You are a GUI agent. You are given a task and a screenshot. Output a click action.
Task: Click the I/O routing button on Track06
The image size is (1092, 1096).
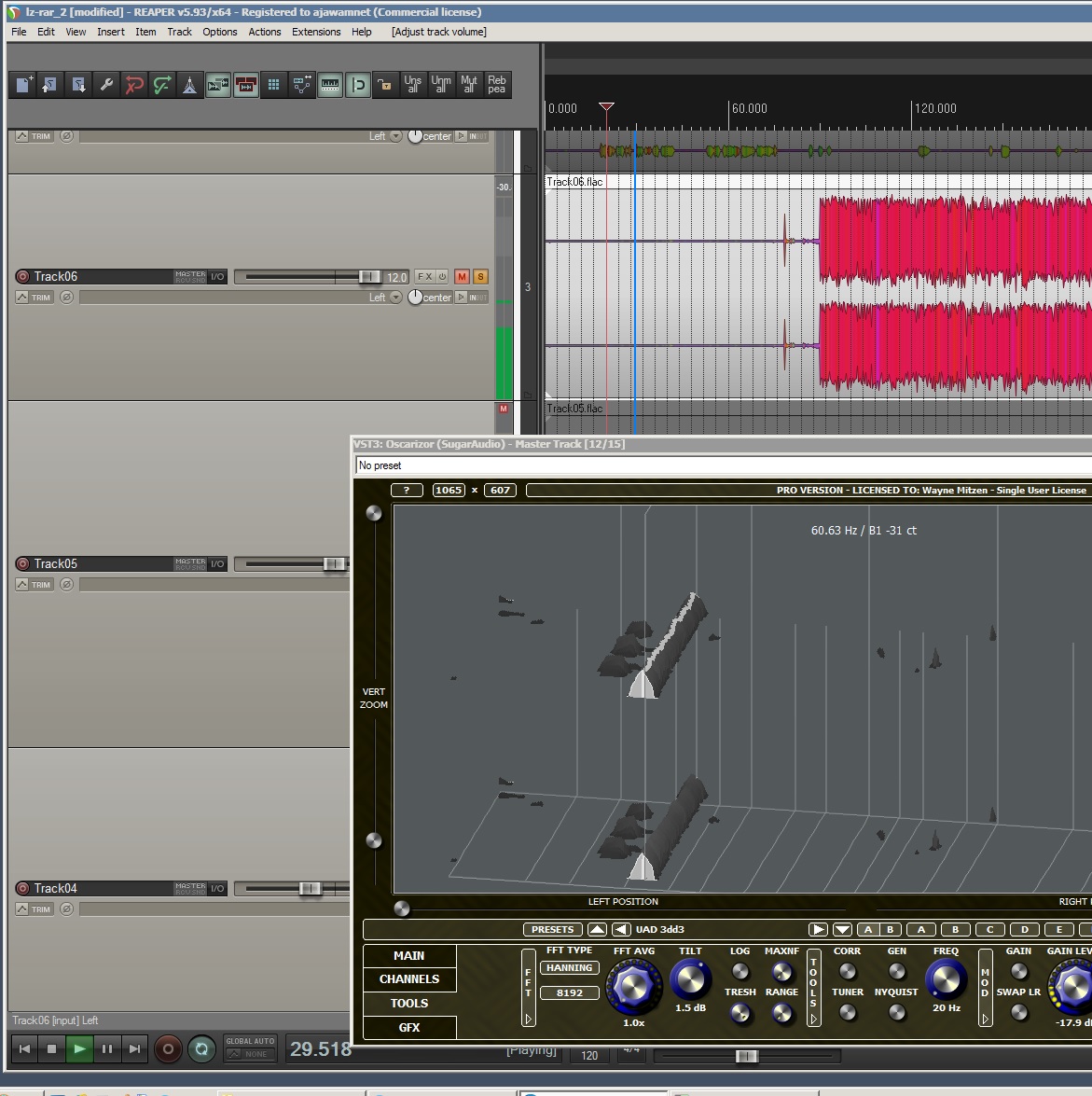coord(217,277)
